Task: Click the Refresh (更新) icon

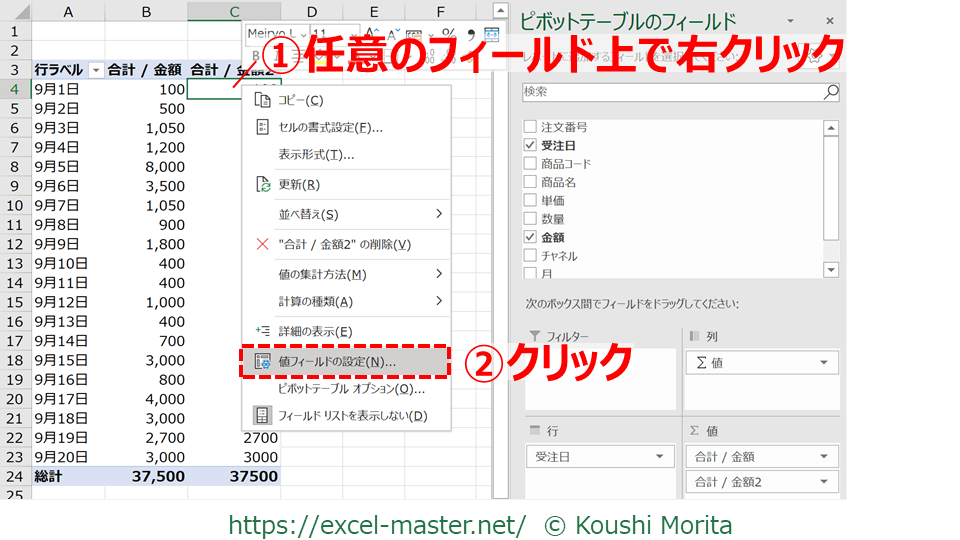Action: 263,185
